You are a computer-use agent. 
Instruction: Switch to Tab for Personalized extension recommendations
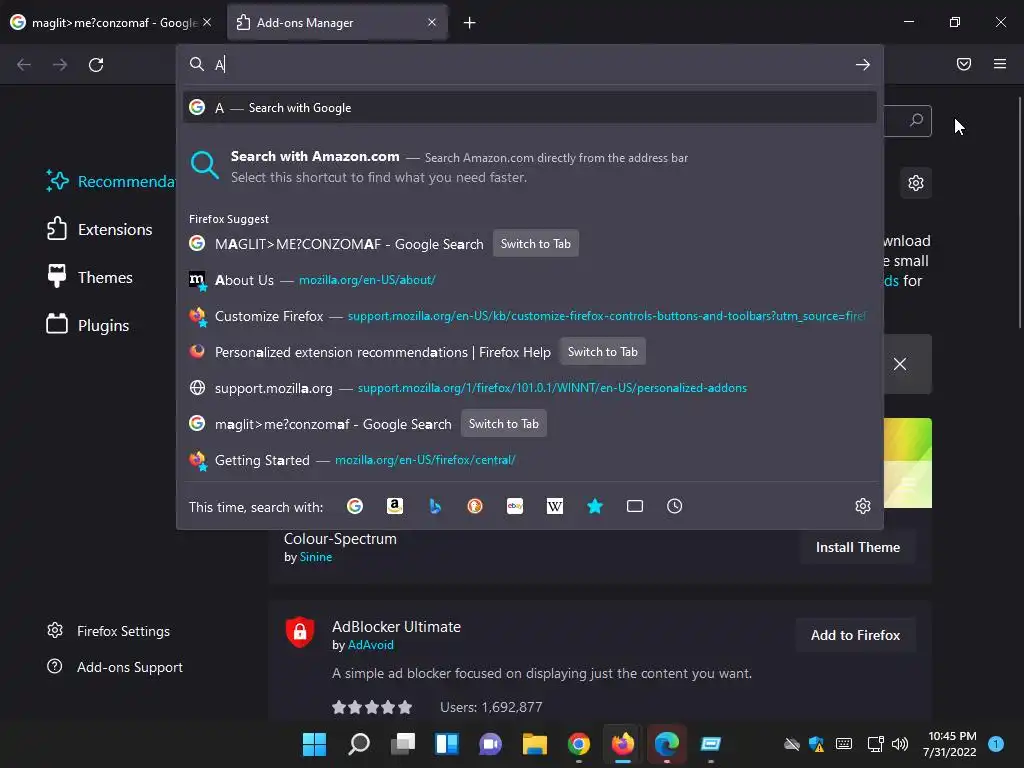(602, 351)
